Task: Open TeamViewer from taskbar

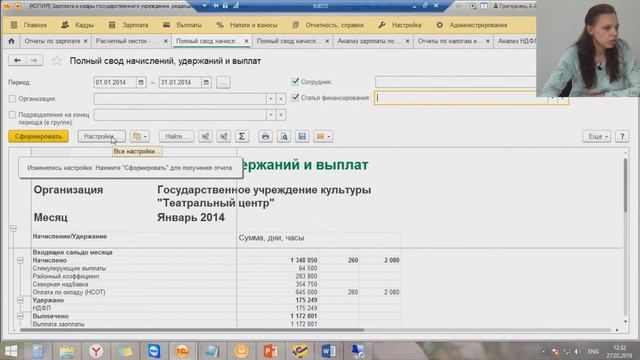Action: [154, 351]
